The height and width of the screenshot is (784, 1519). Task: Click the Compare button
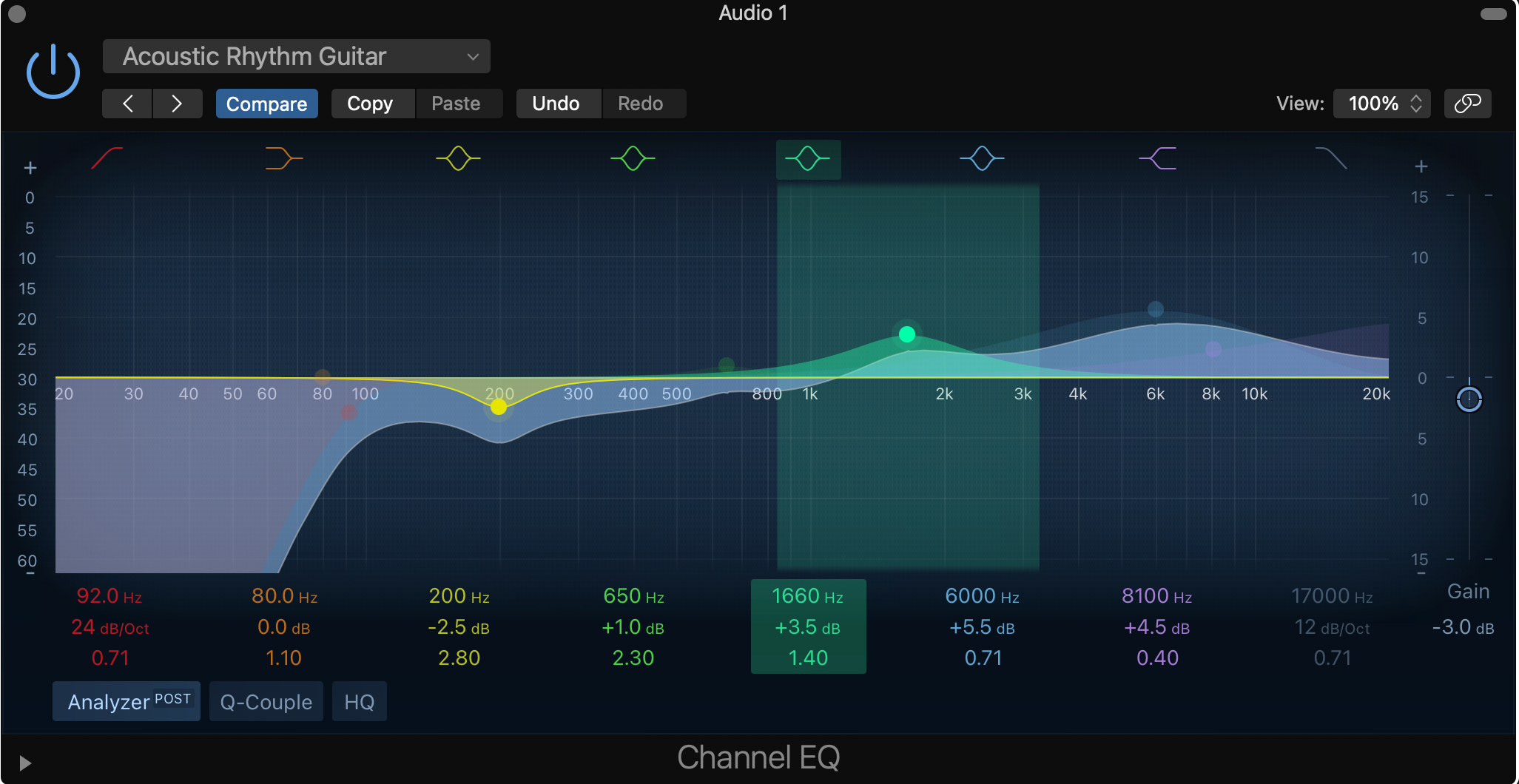[266, 103]
